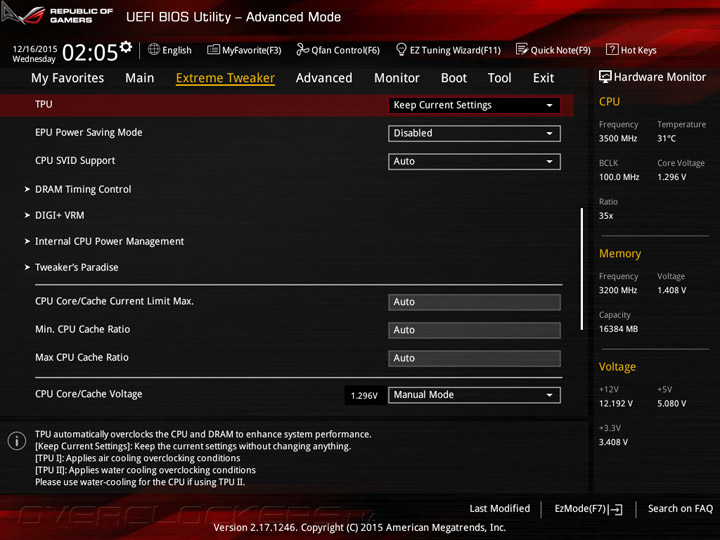Click the TPU setting label
Image resolution: width=720 pixels, height=540 pixels.
[44, 104]
